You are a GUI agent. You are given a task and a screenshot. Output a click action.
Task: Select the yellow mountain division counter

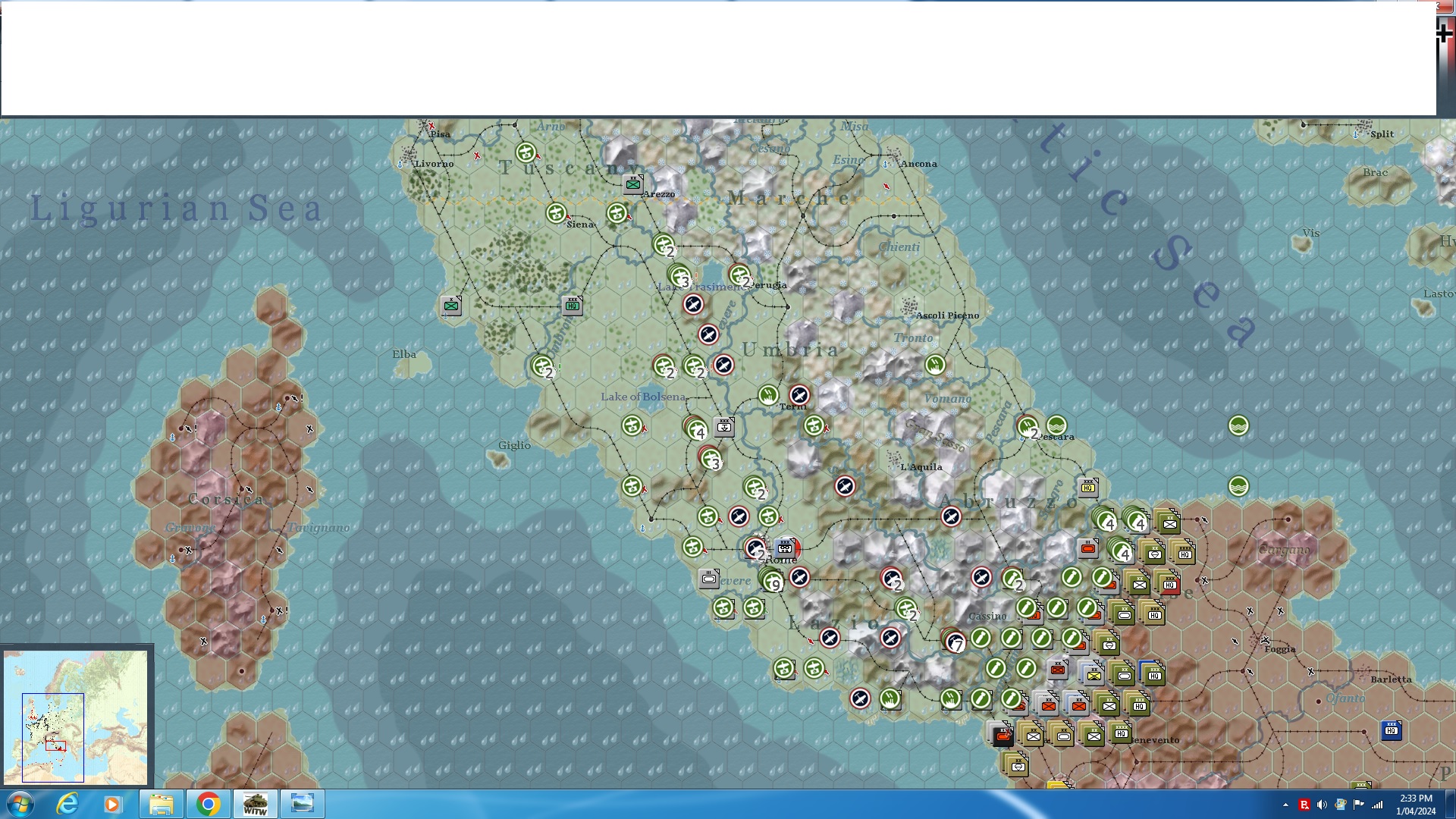tap(1093, 674)
